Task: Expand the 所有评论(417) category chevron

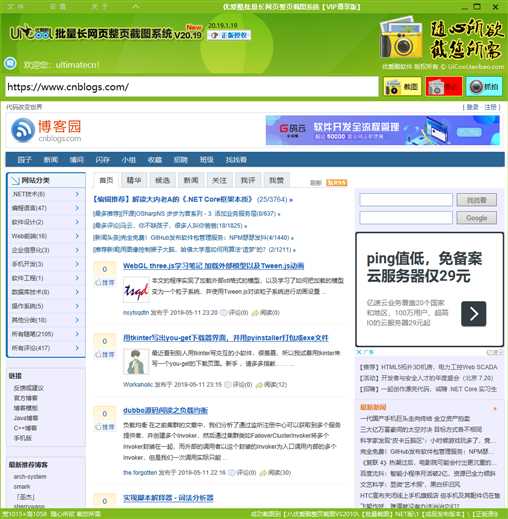Action: point(77,348)
